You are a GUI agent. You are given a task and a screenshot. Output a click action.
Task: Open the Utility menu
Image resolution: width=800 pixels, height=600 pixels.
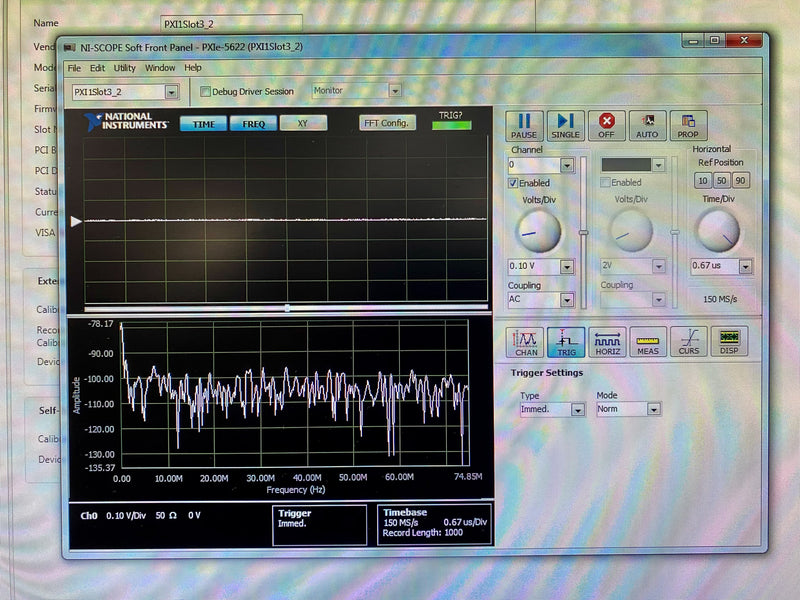(x=124, y=68)
